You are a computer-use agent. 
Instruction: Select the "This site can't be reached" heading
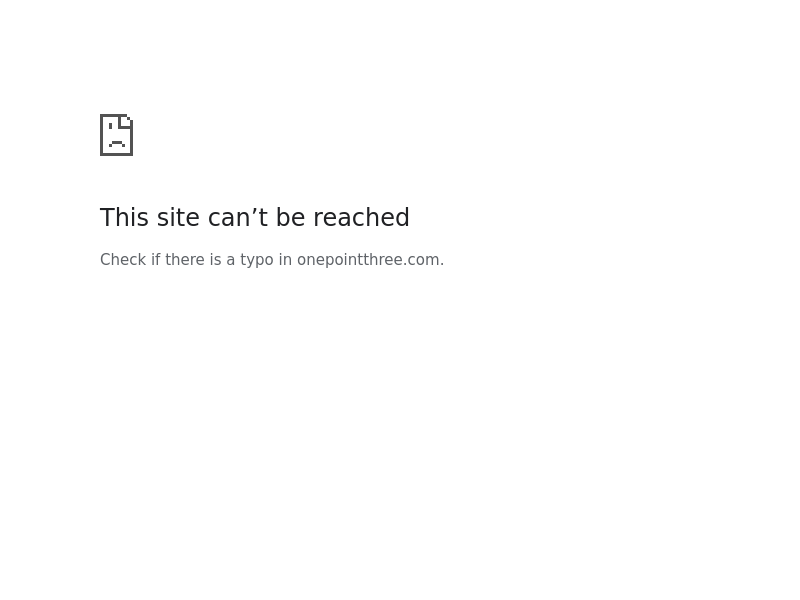pyautogui.click(x=255, y=217)
